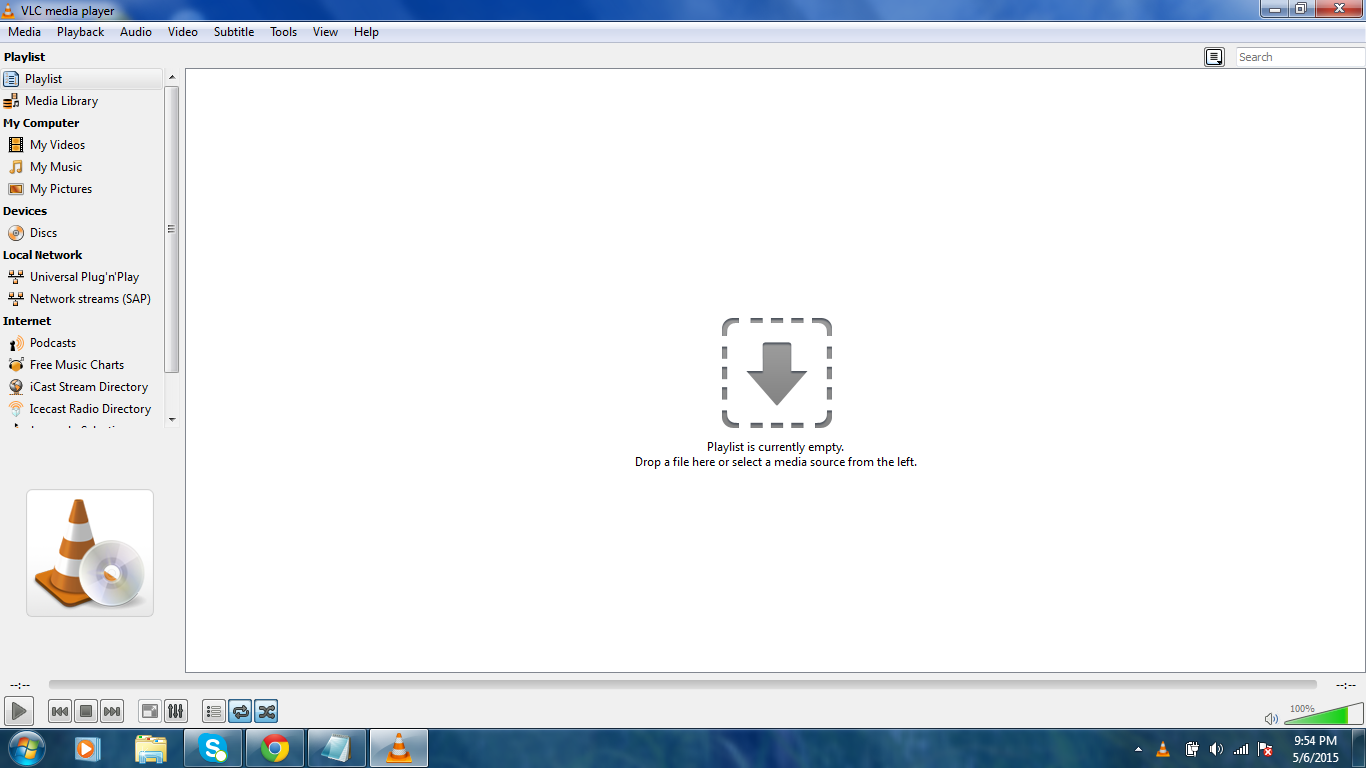The height and width of the screenshot is (768, 1366).
Task: Mute audio via speaker icon near volume
Action: [1271, 718]
